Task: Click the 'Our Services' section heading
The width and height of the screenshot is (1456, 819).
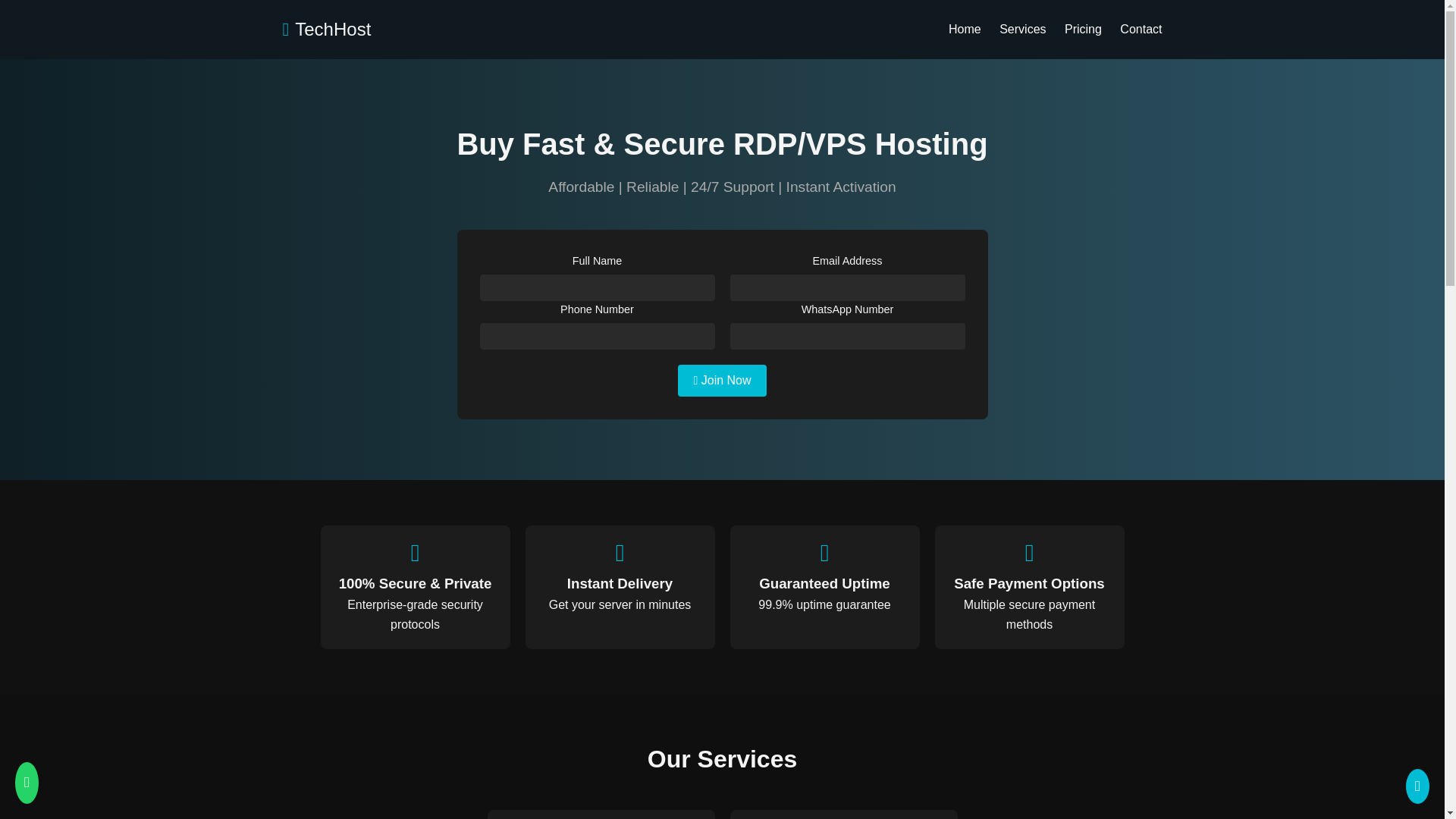Action: (x=722, y=759)
